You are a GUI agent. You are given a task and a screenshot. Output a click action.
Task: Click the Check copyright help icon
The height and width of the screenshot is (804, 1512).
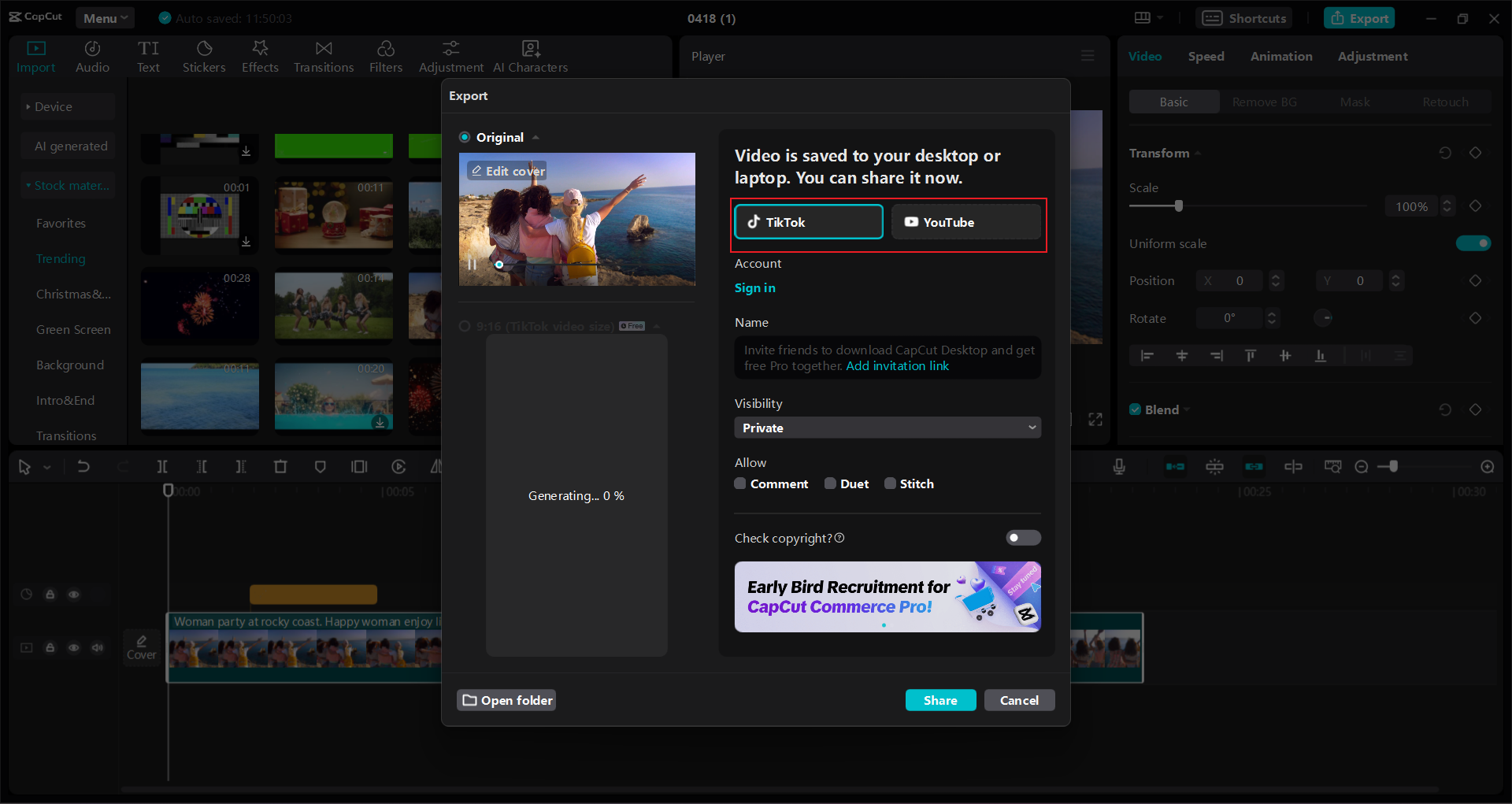839,538
